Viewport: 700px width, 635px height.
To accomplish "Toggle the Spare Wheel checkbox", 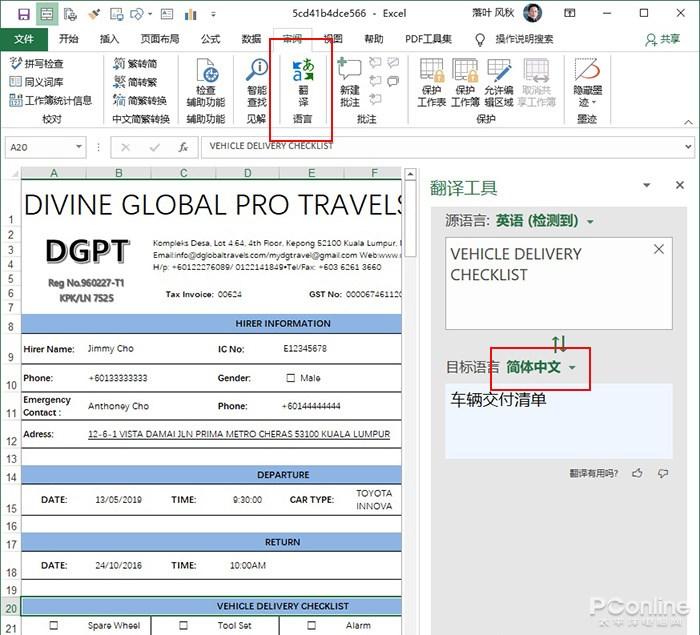I will tap(54, 625).
